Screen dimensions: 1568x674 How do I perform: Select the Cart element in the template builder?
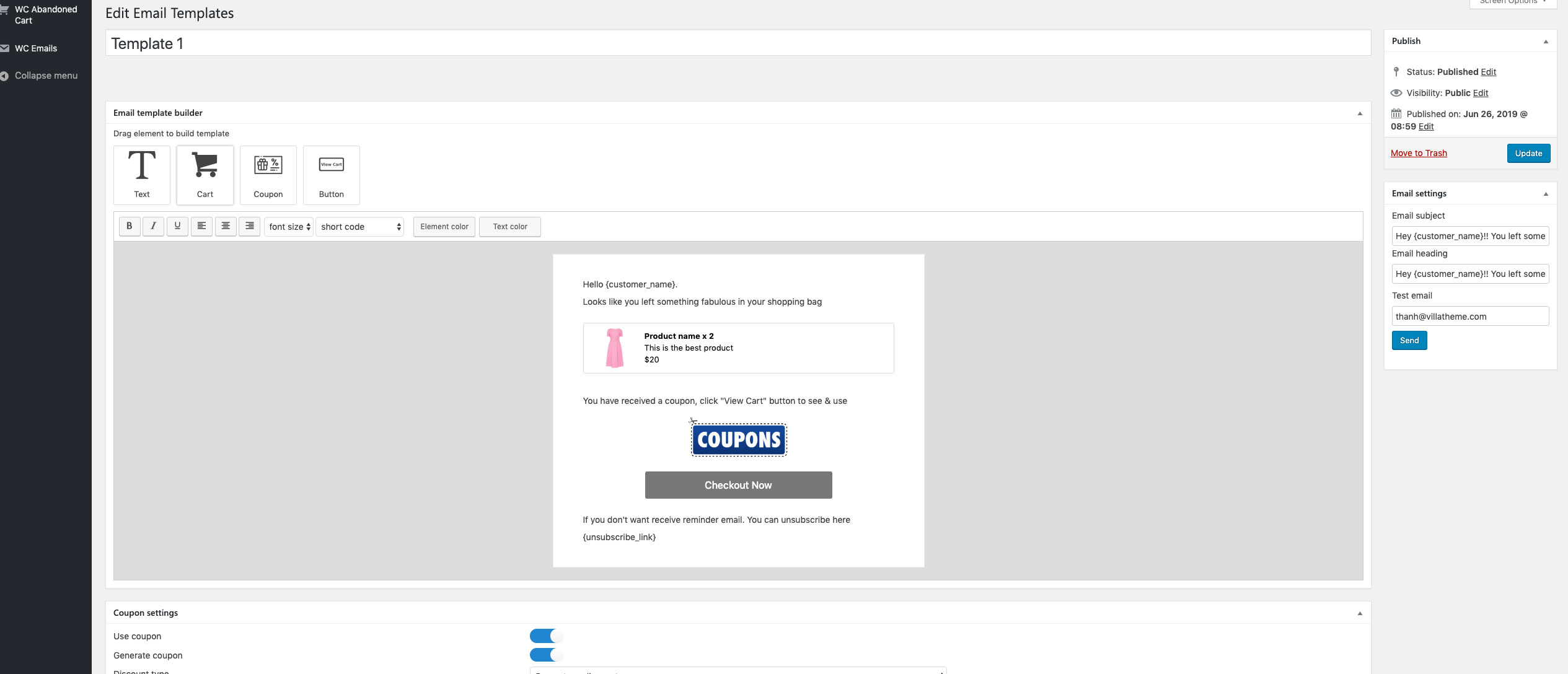click(x=205, y=175)
